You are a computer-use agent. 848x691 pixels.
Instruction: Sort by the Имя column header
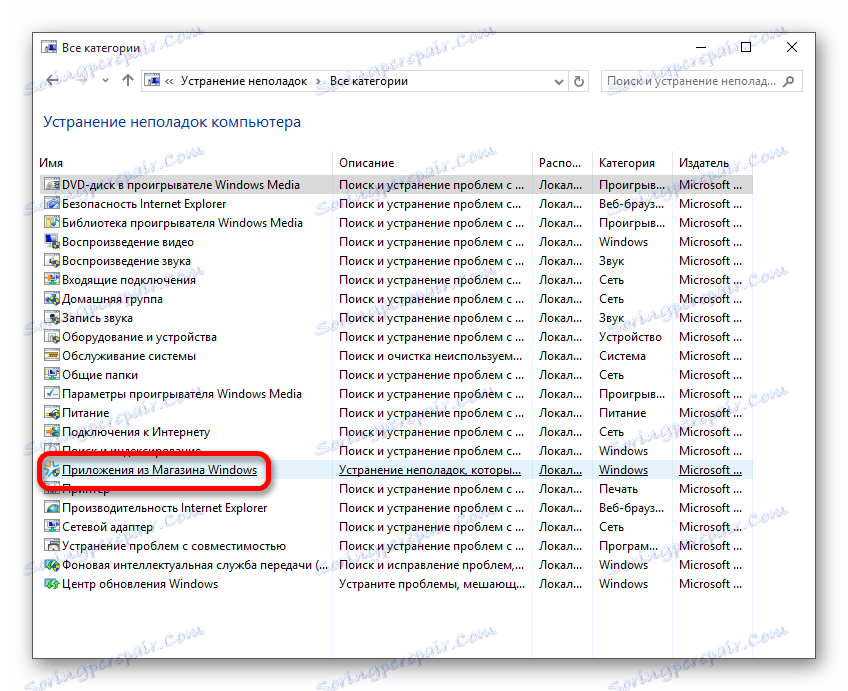pyautogui.click(x=51, y=163)
